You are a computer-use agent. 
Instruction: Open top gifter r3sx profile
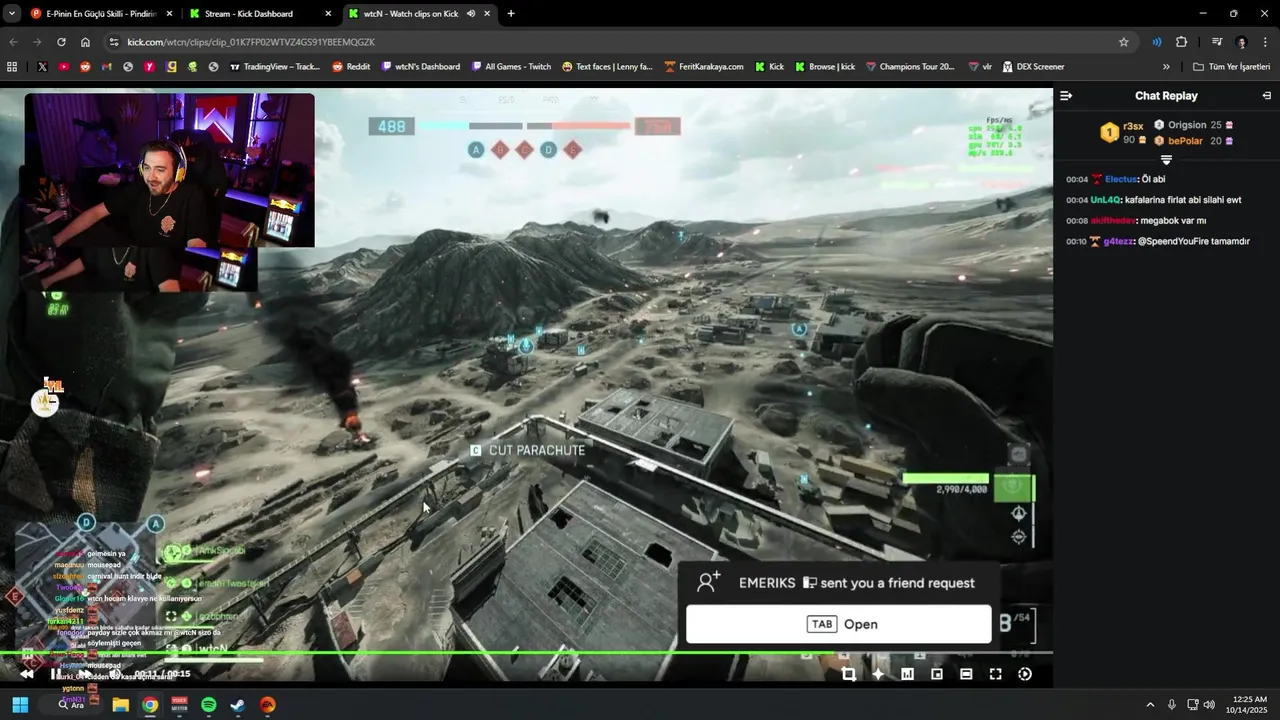(x=1133, y=126)
